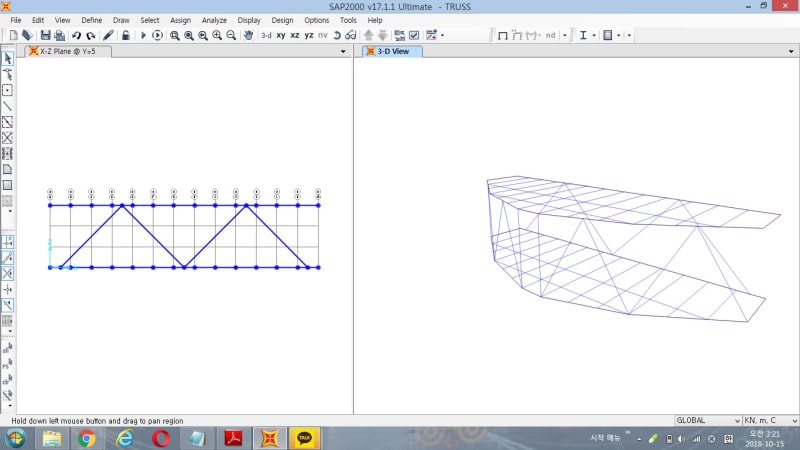The width and height of the screenshot is (800, 450).
Task: Open the Options menu
Action: click(x=316, y=20)
